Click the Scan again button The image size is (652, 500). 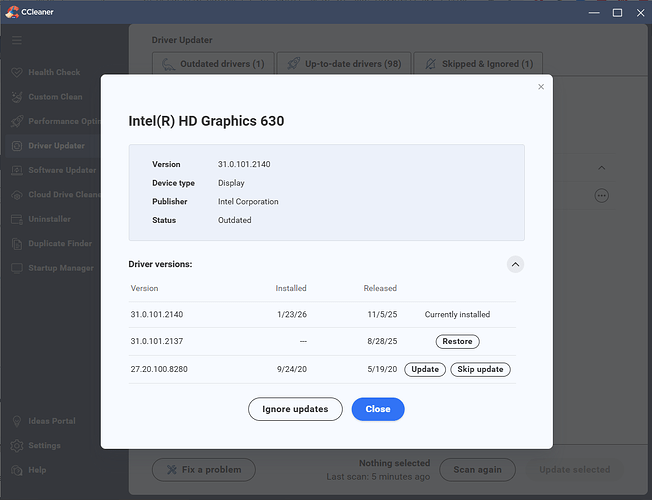(x=478, y=469)
